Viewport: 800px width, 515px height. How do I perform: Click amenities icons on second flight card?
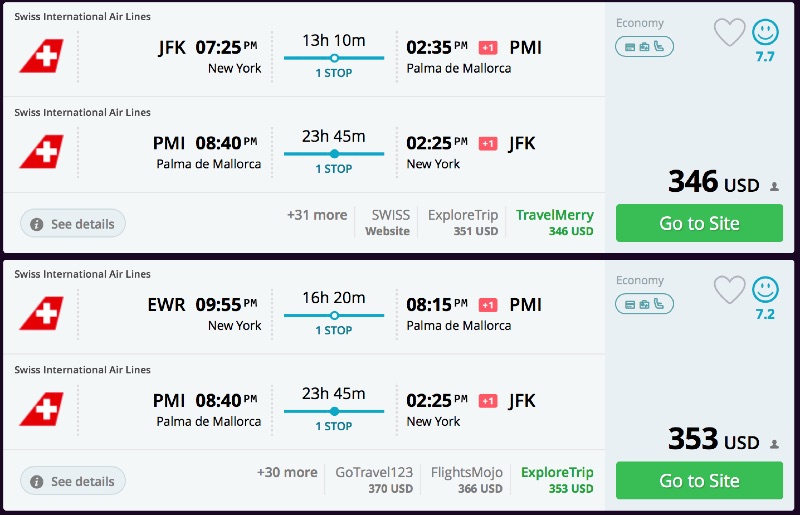point(644,303)
